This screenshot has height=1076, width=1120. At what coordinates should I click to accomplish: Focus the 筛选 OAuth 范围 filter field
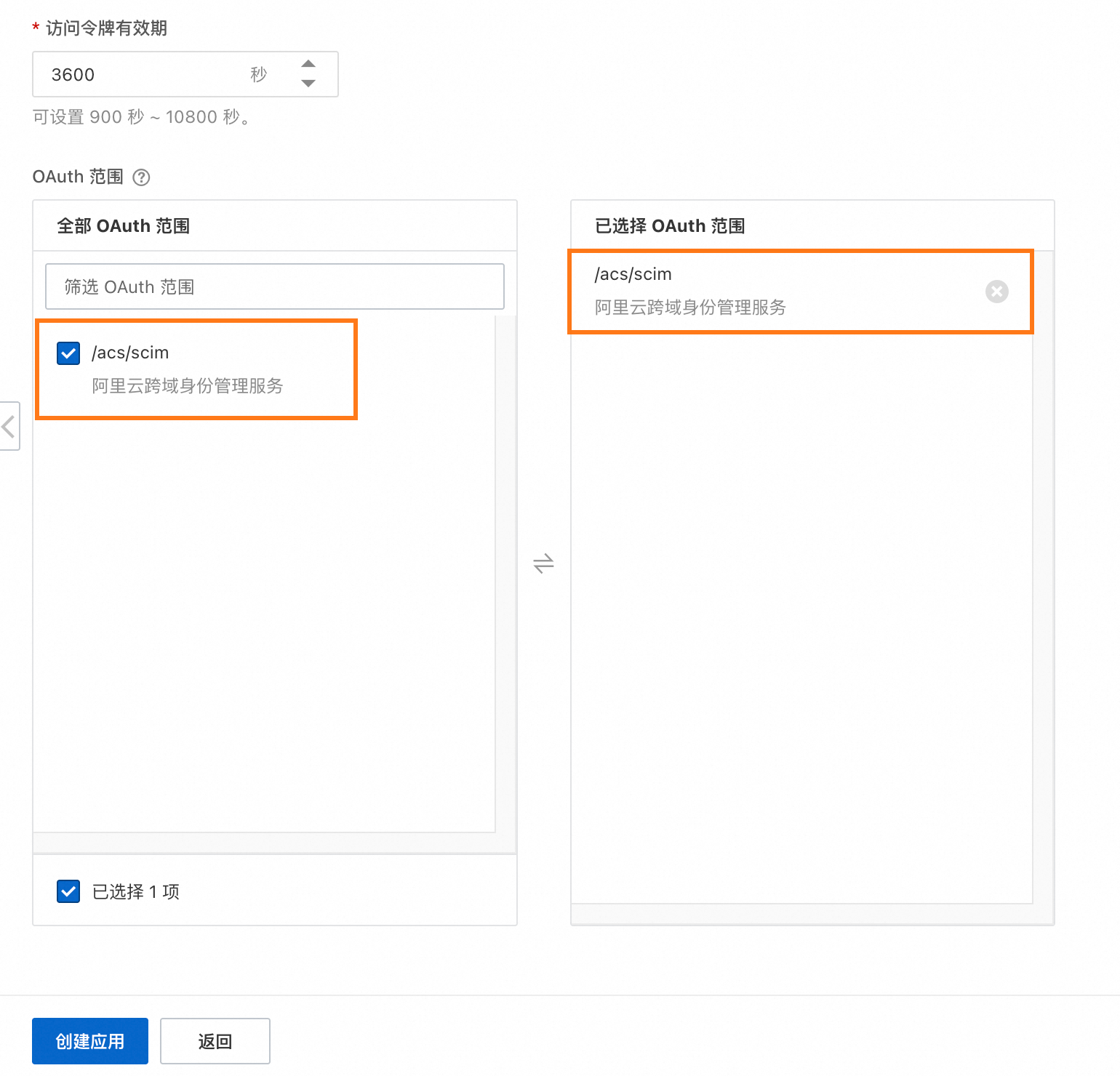pos(275,286)
